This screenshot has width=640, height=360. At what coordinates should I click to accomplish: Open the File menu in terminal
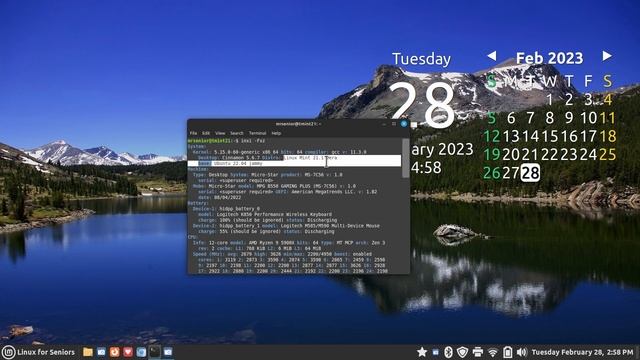[x=193, y=133]
